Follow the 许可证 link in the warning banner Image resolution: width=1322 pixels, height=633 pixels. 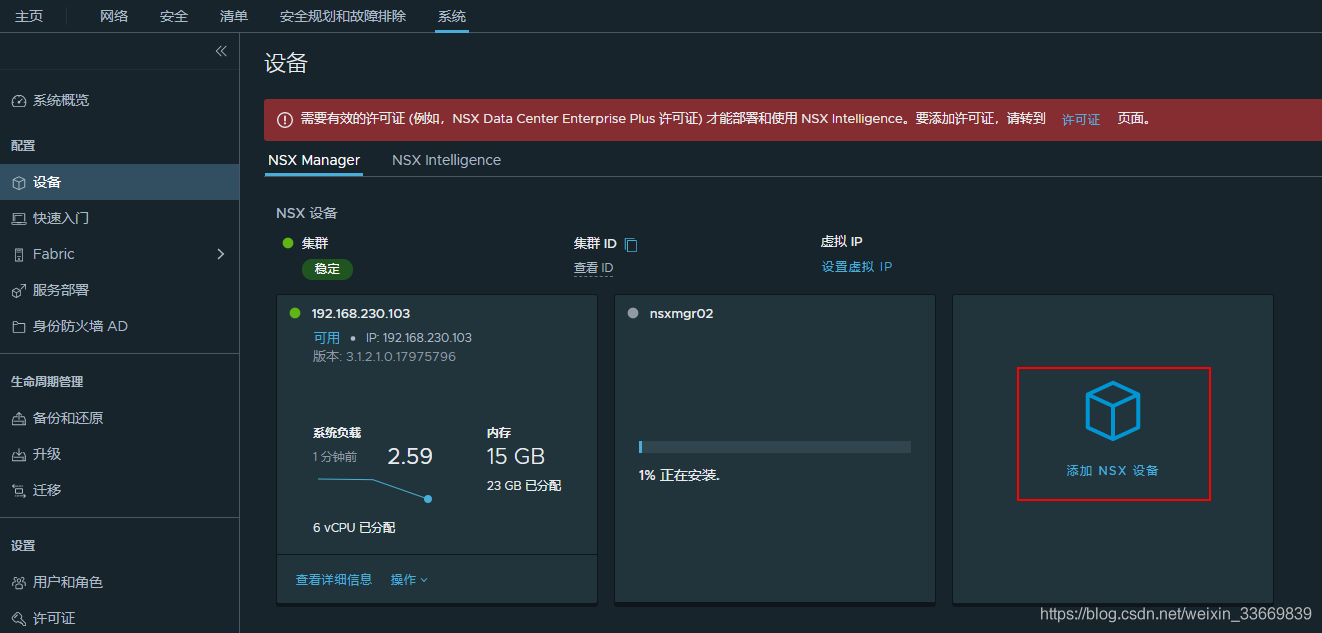[x=1081, y=119]
